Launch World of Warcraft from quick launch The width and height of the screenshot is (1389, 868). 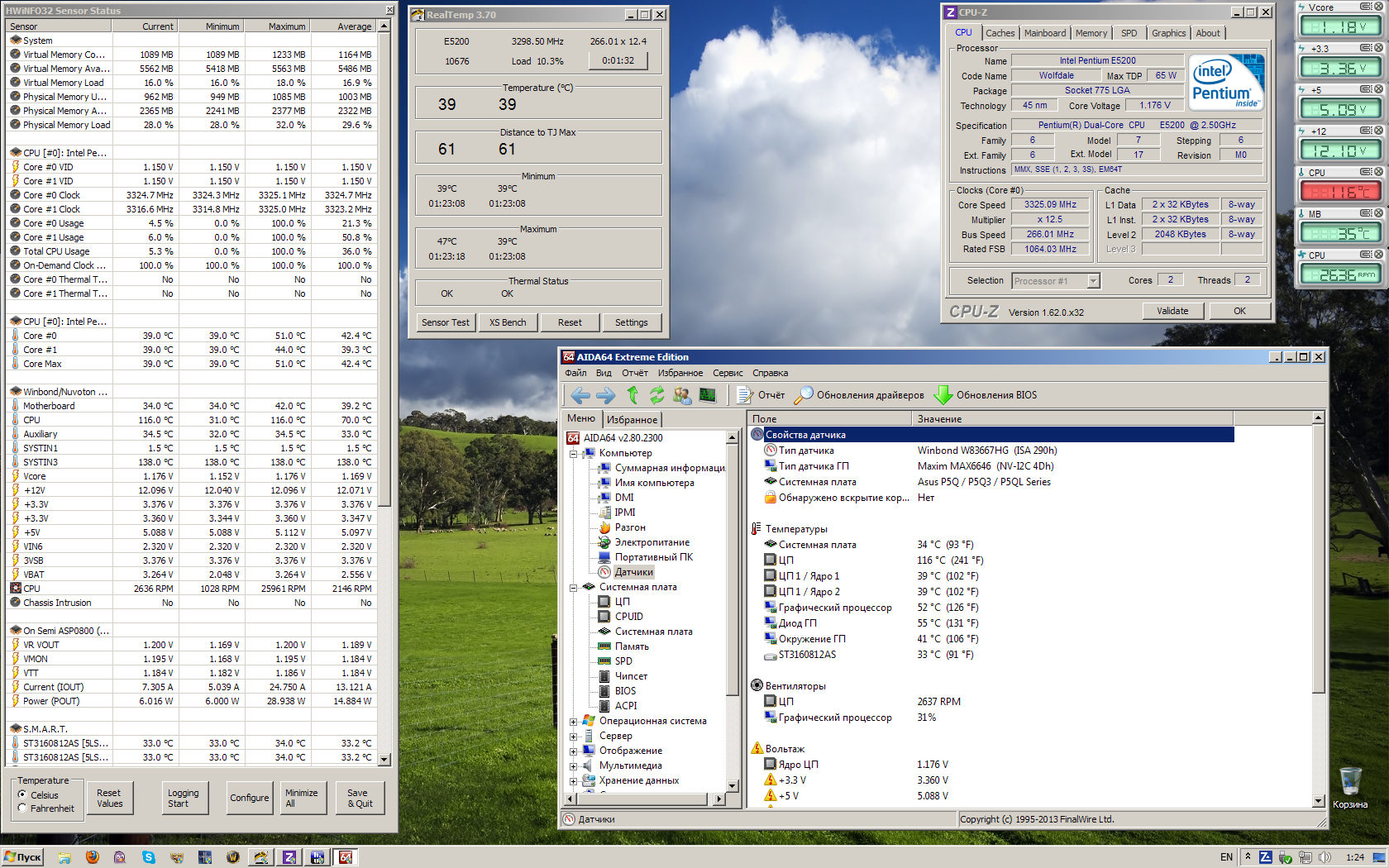tap(232, 857)
